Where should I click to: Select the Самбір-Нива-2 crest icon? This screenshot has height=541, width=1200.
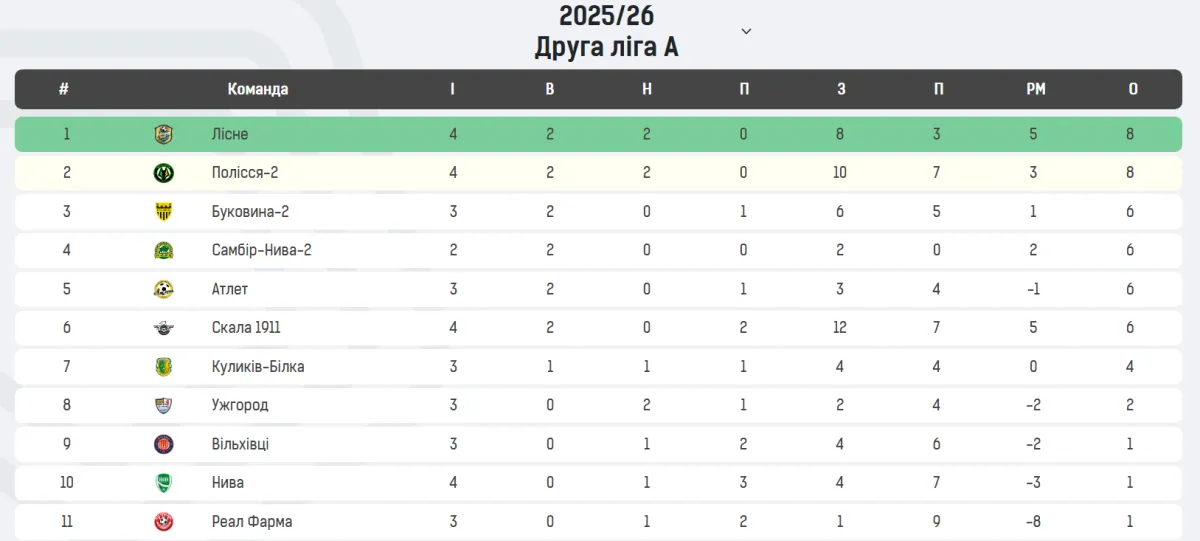(x=163, y=250)
